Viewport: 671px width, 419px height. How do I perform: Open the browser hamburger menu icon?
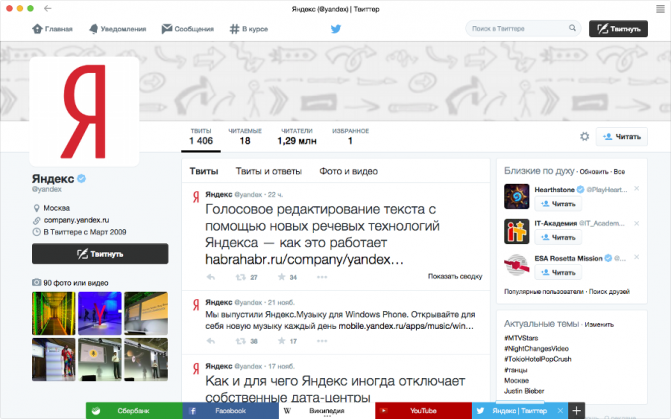[x=660, y=9]
